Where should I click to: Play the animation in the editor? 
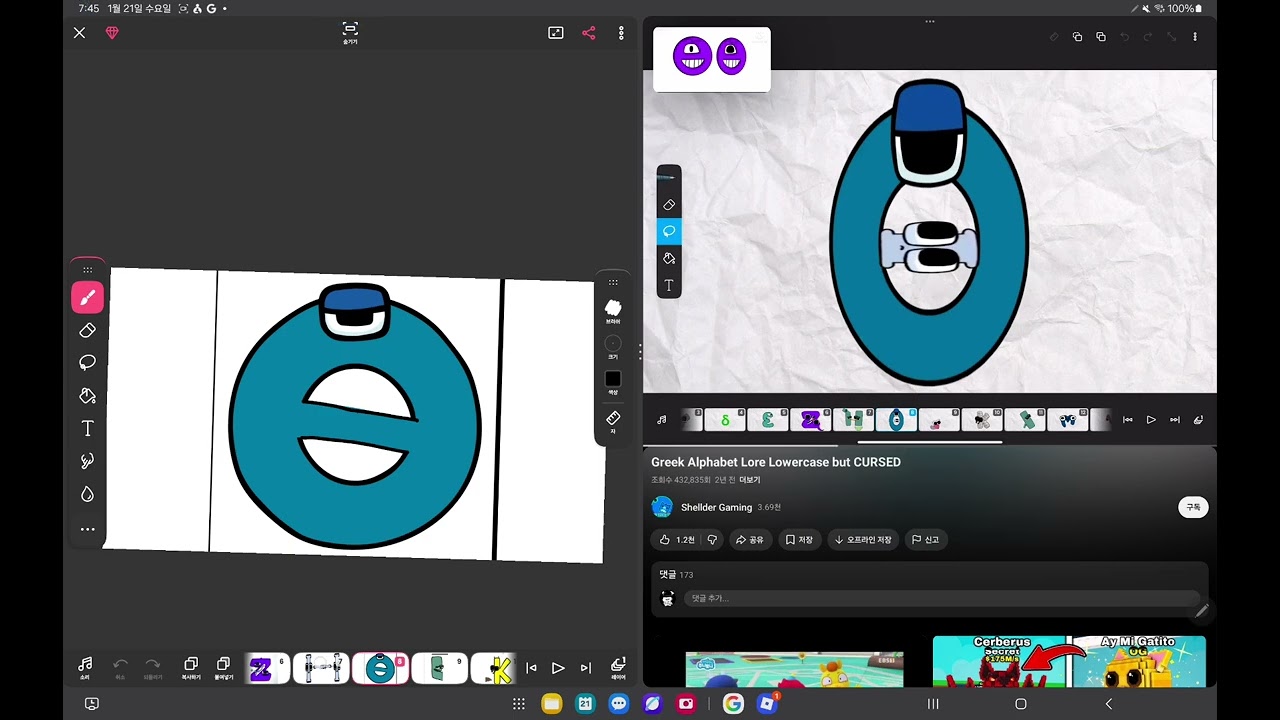click(x=558, y=668)
